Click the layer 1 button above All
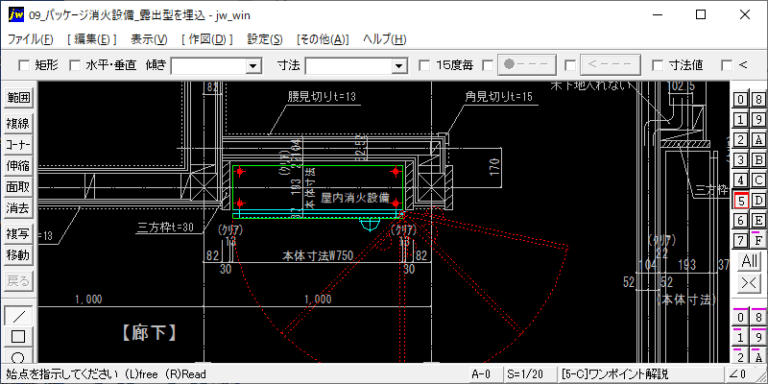 [741, 120]
